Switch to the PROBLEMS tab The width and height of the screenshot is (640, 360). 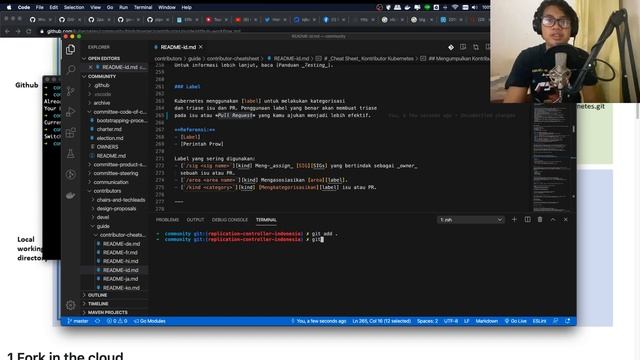pos(167,220)
